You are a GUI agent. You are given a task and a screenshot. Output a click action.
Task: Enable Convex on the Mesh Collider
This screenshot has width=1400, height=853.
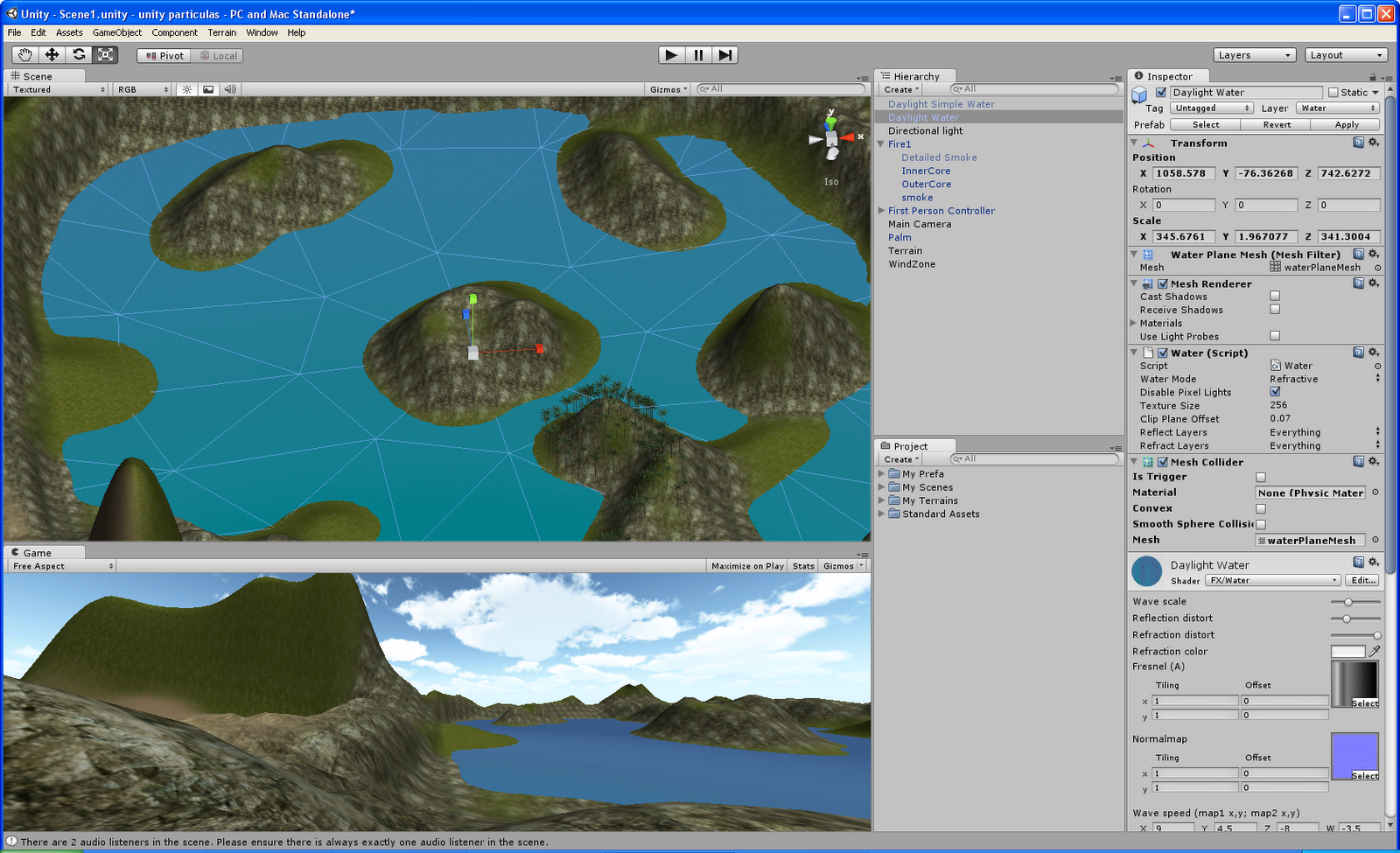1260,508
